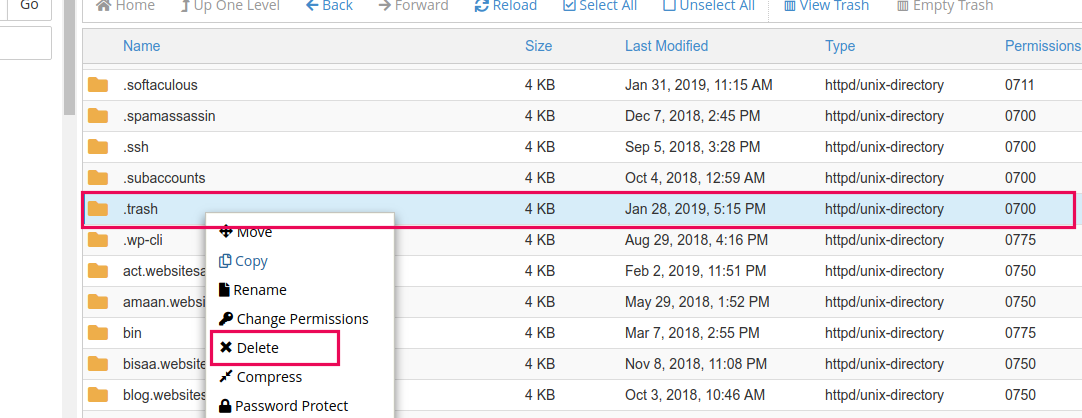Choose Delete from context menu
Viewport: 1082px width, 418px height.
click(250, 348)
